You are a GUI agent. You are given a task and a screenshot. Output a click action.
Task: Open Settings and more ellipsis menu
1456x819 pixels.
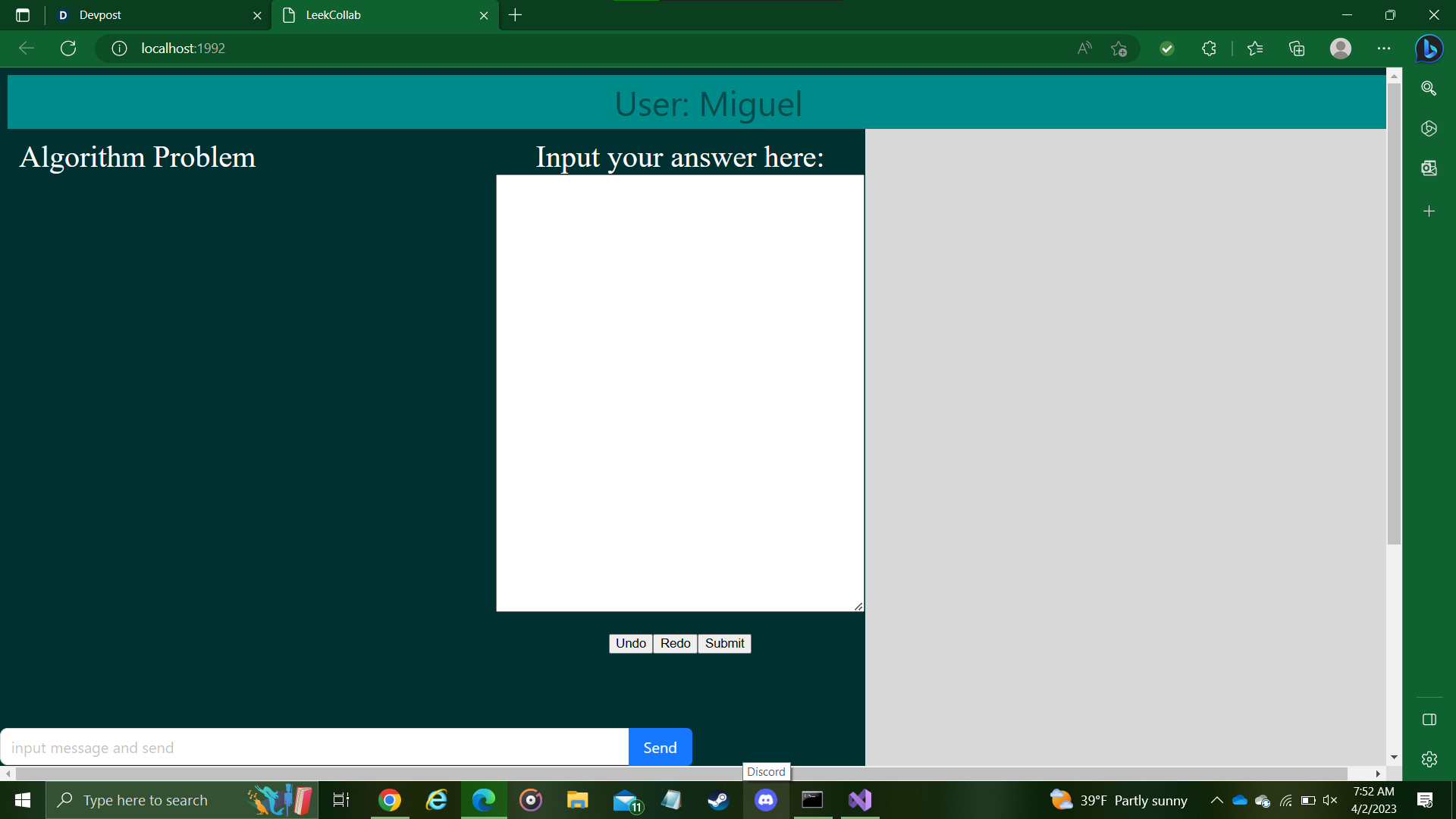1384,49
